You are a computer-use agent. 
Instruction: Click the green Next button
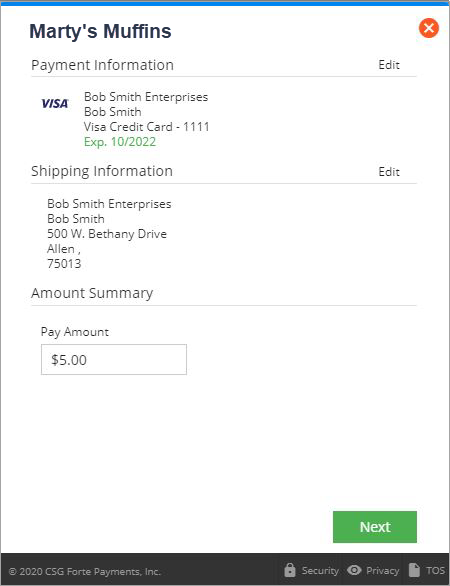375,527
